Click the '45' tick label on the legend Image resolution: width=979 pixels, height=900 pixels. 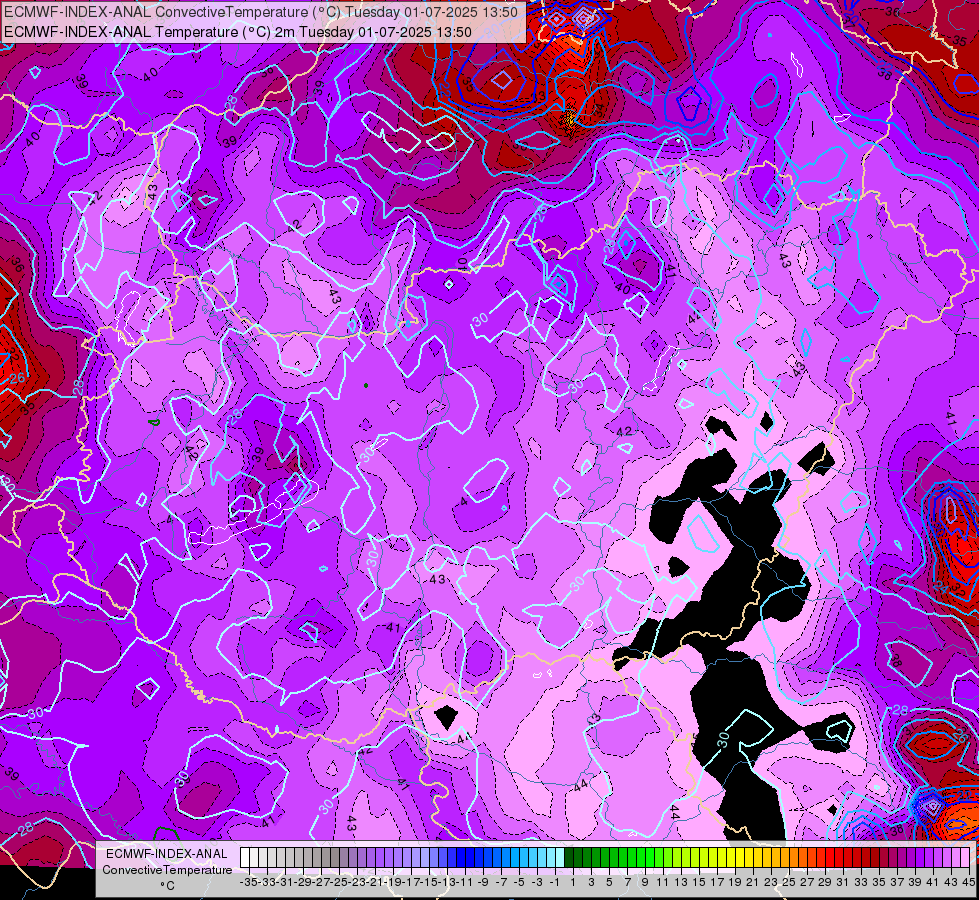pyautogui.click(x=968, y=882)
